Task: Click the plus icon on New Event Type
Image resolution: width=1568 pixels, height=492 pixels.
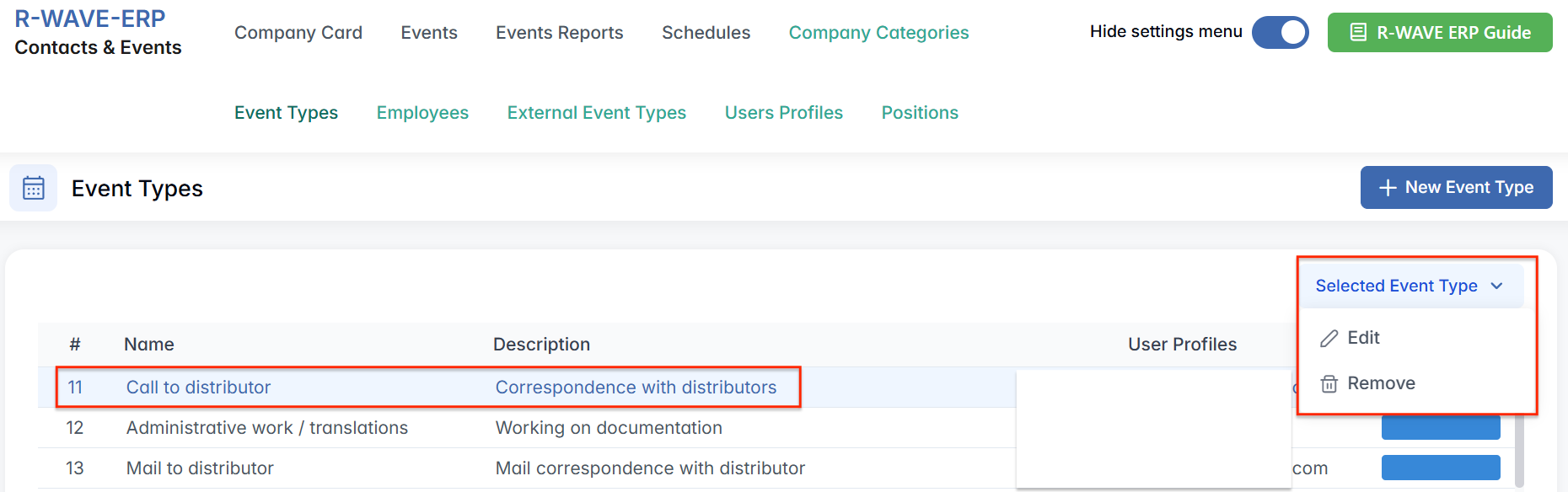Action: tap(1388, 188)
